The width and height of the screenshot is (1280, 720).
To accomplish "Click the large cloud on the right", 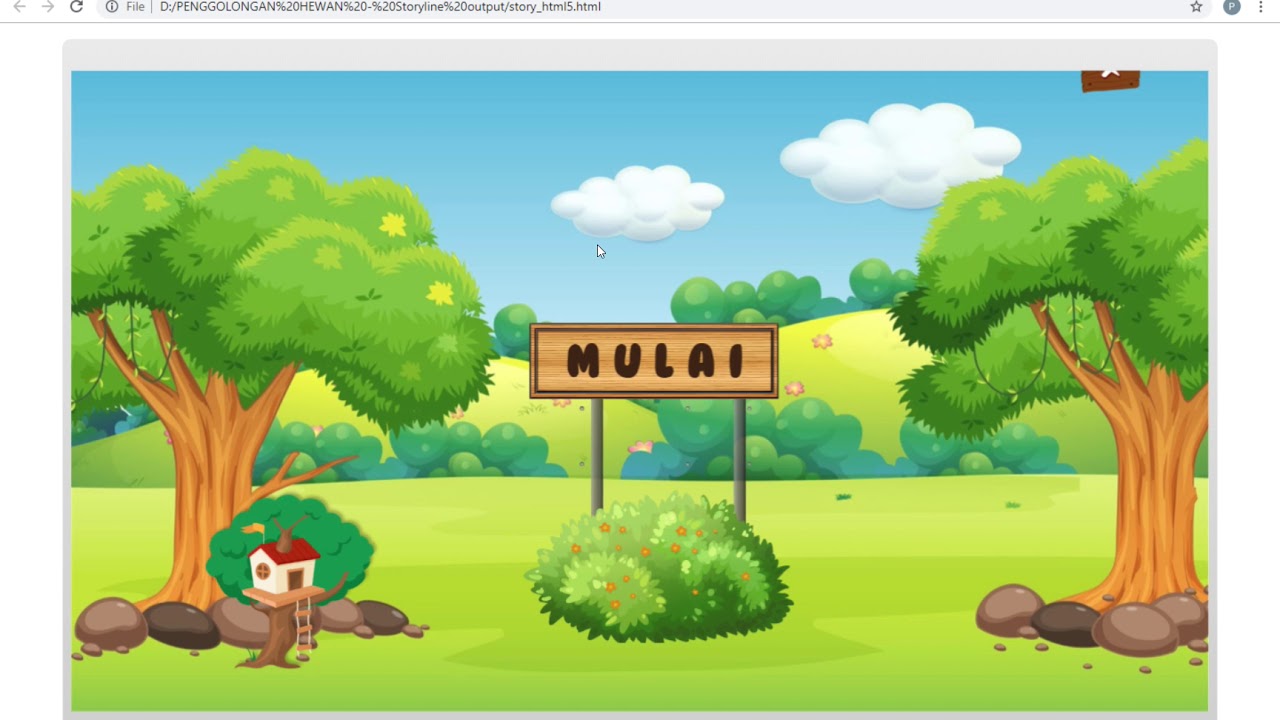I will point(900,155).
